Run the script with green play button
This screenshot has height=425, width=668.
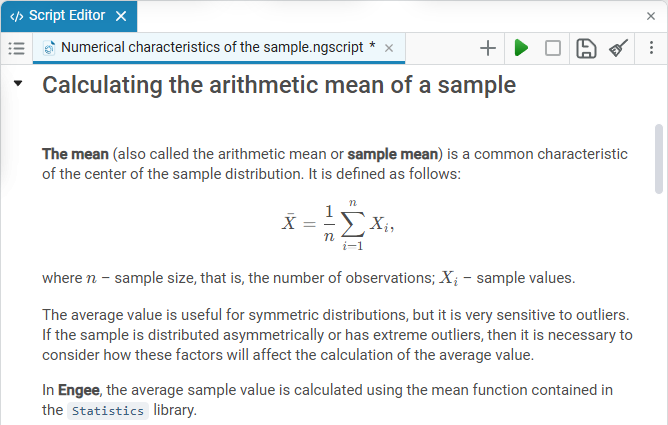point(521,48)
